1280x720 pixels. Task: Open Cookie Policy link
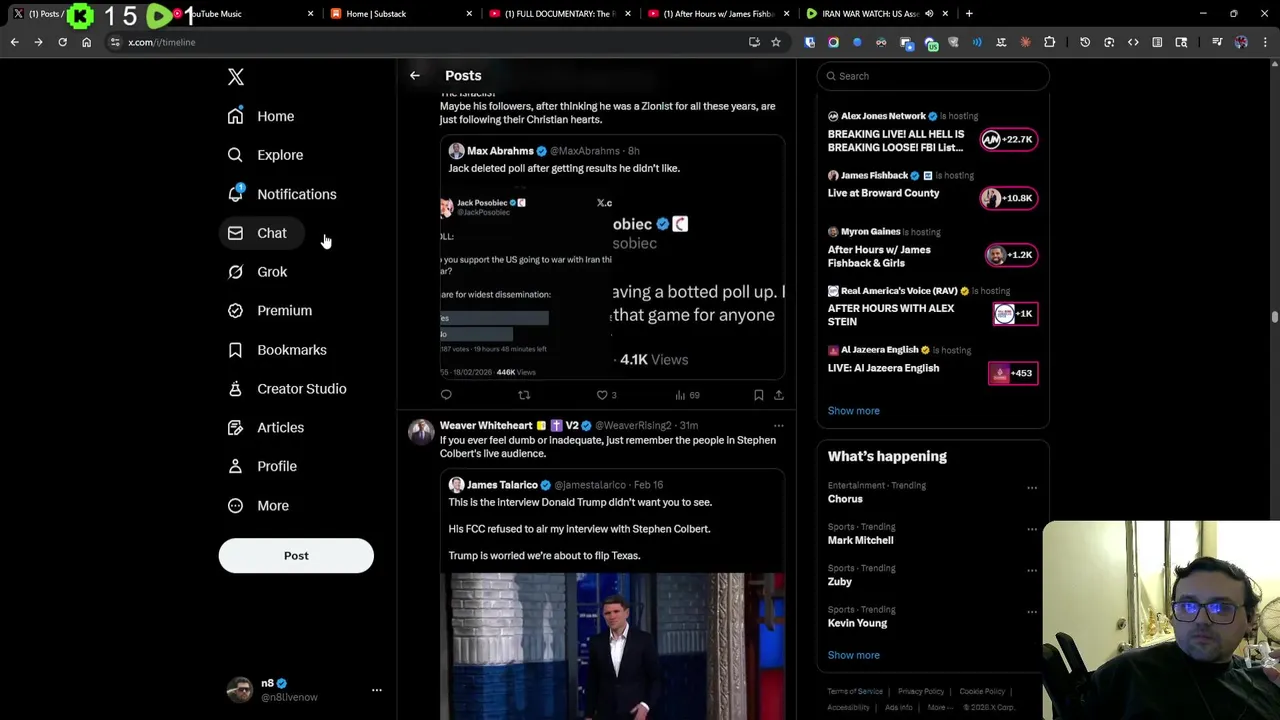pos(982,691)
